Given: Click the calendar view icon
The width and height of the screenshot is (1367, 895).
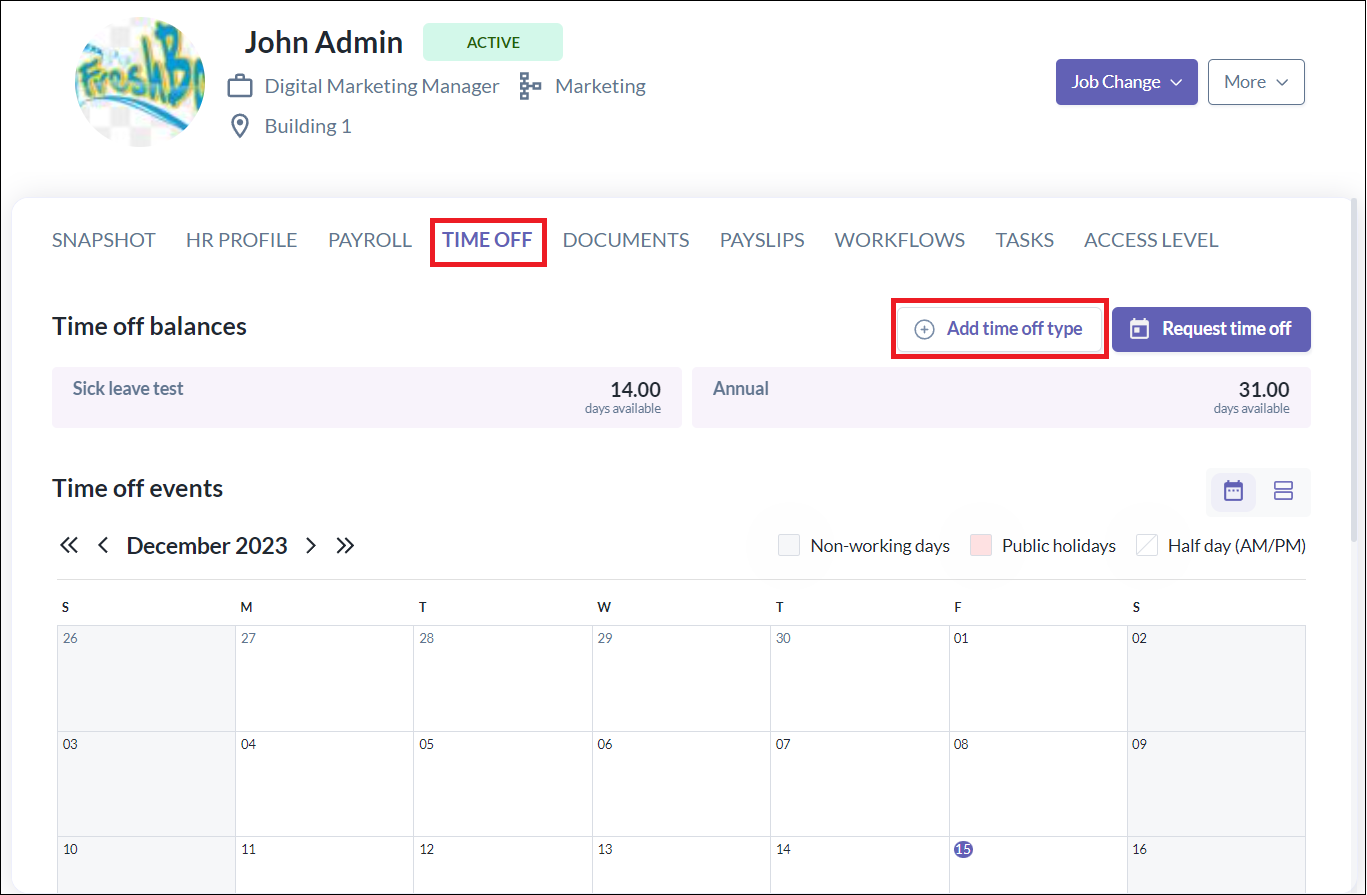Looking at the screenshot, I should click(1233, 490).
